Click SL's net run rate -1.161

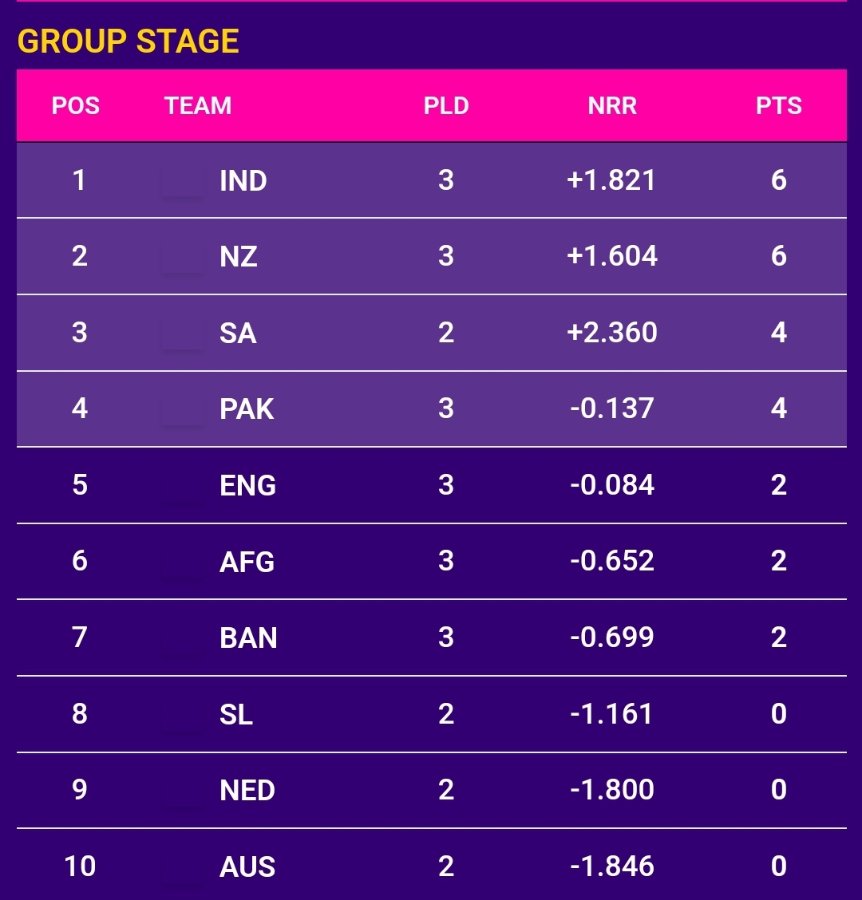pyautogui.click(x=612, y=714)
